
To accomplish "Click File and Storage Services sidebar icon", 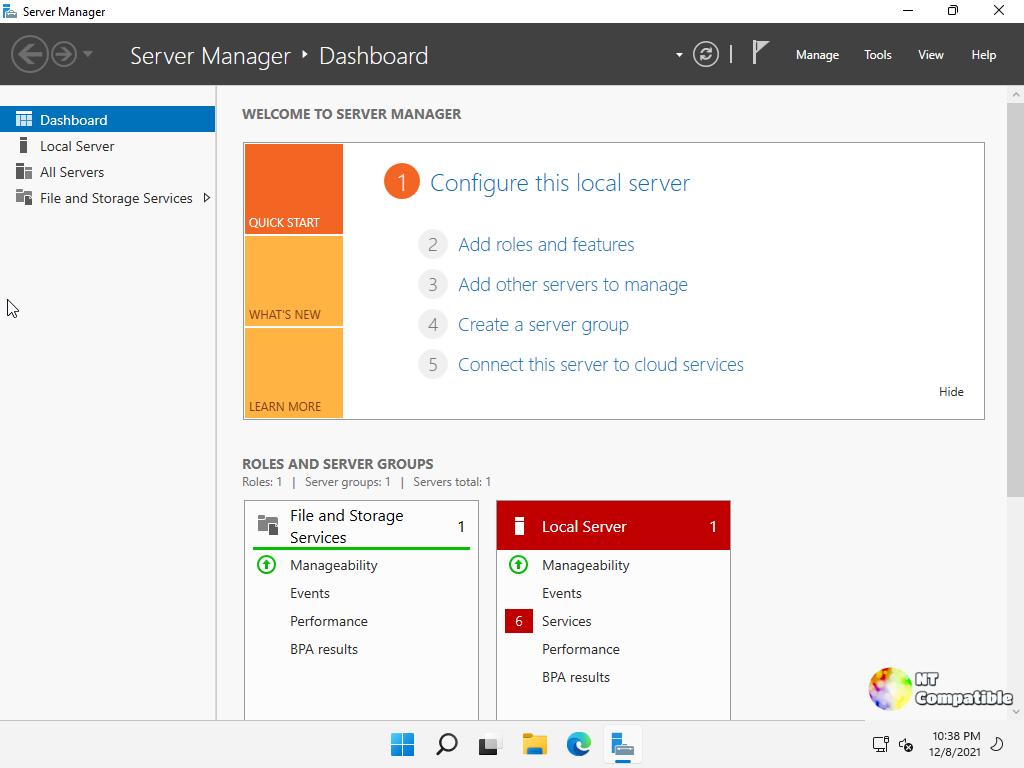I will 24,197.
